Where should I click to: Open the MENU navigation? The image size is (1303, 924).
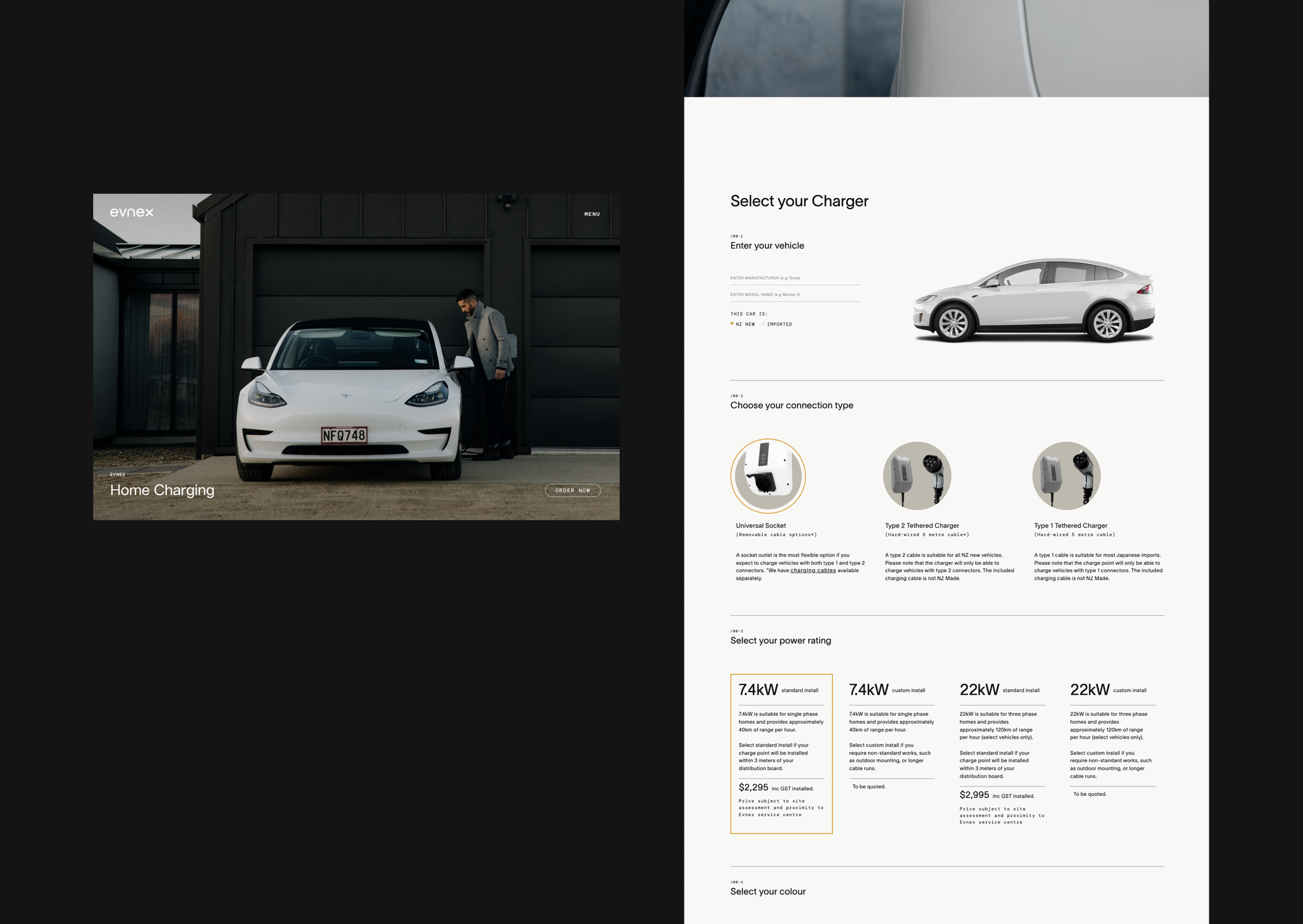(x=592, y=214)
